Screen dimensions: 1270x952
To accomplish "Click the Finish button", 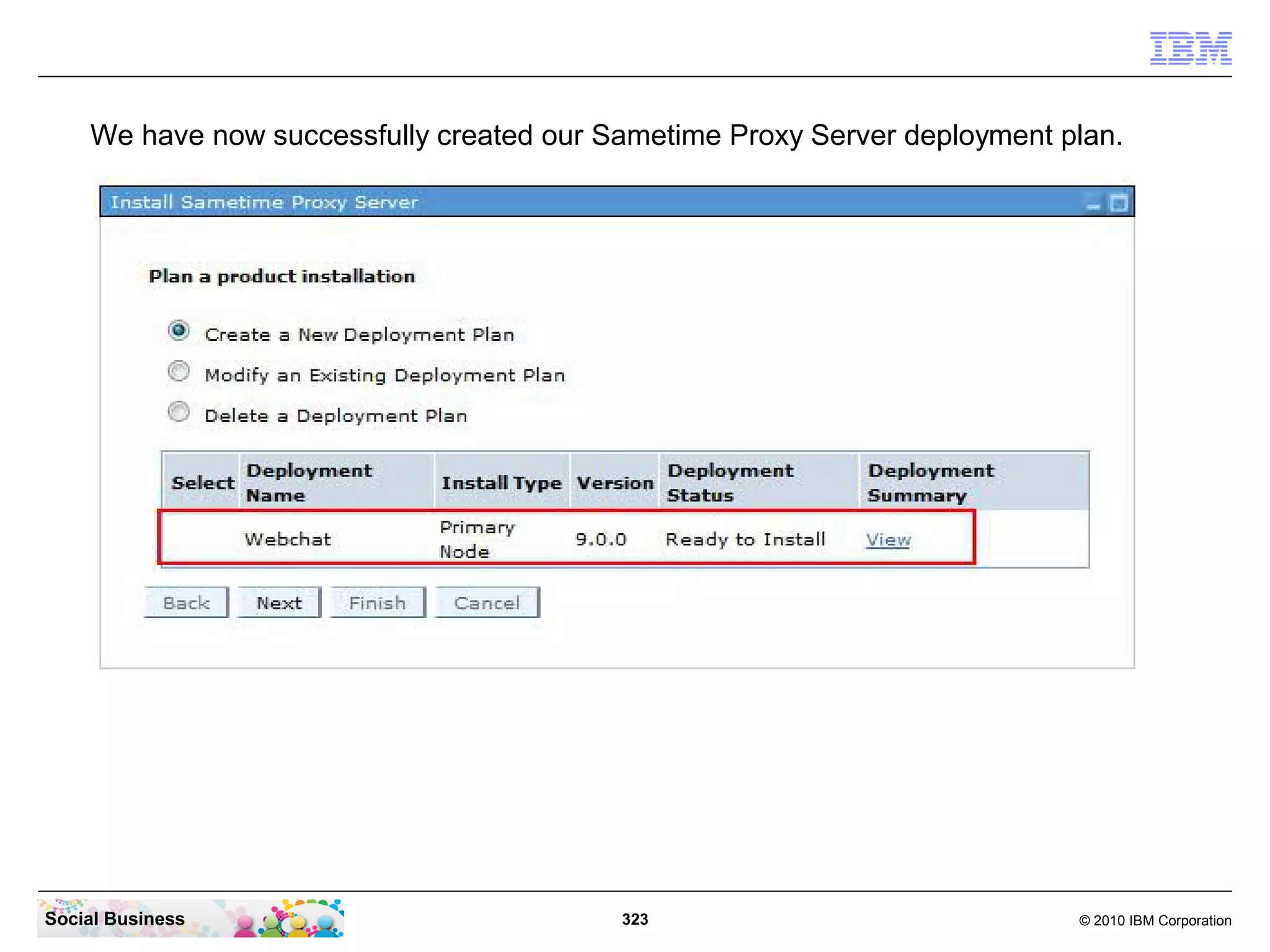I will [378, 602].
